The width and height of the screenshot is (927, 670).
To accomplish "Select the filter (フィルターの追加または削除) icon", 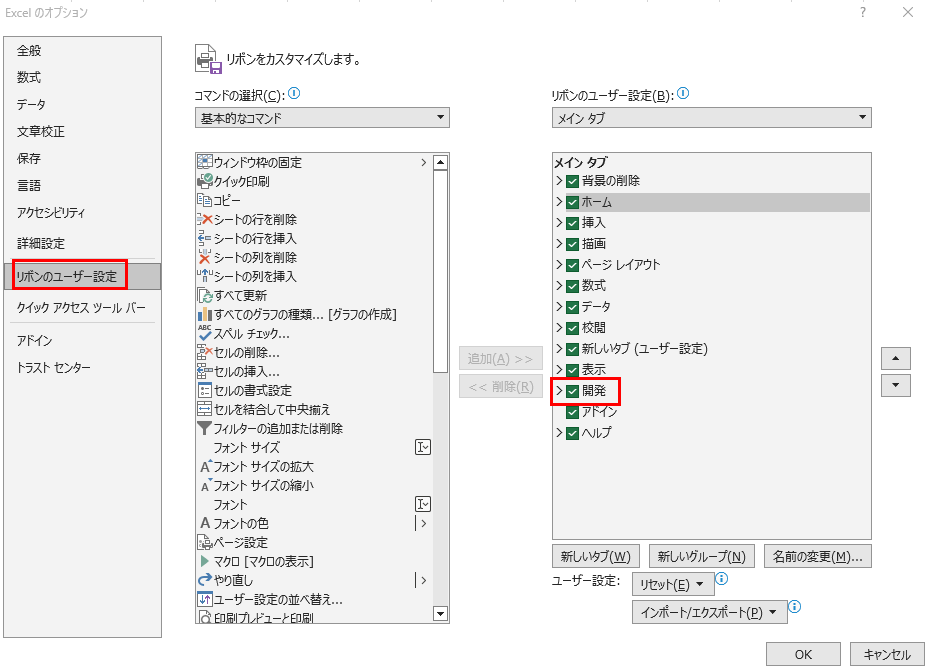I will pyautogui.click(x=205, y=428).
